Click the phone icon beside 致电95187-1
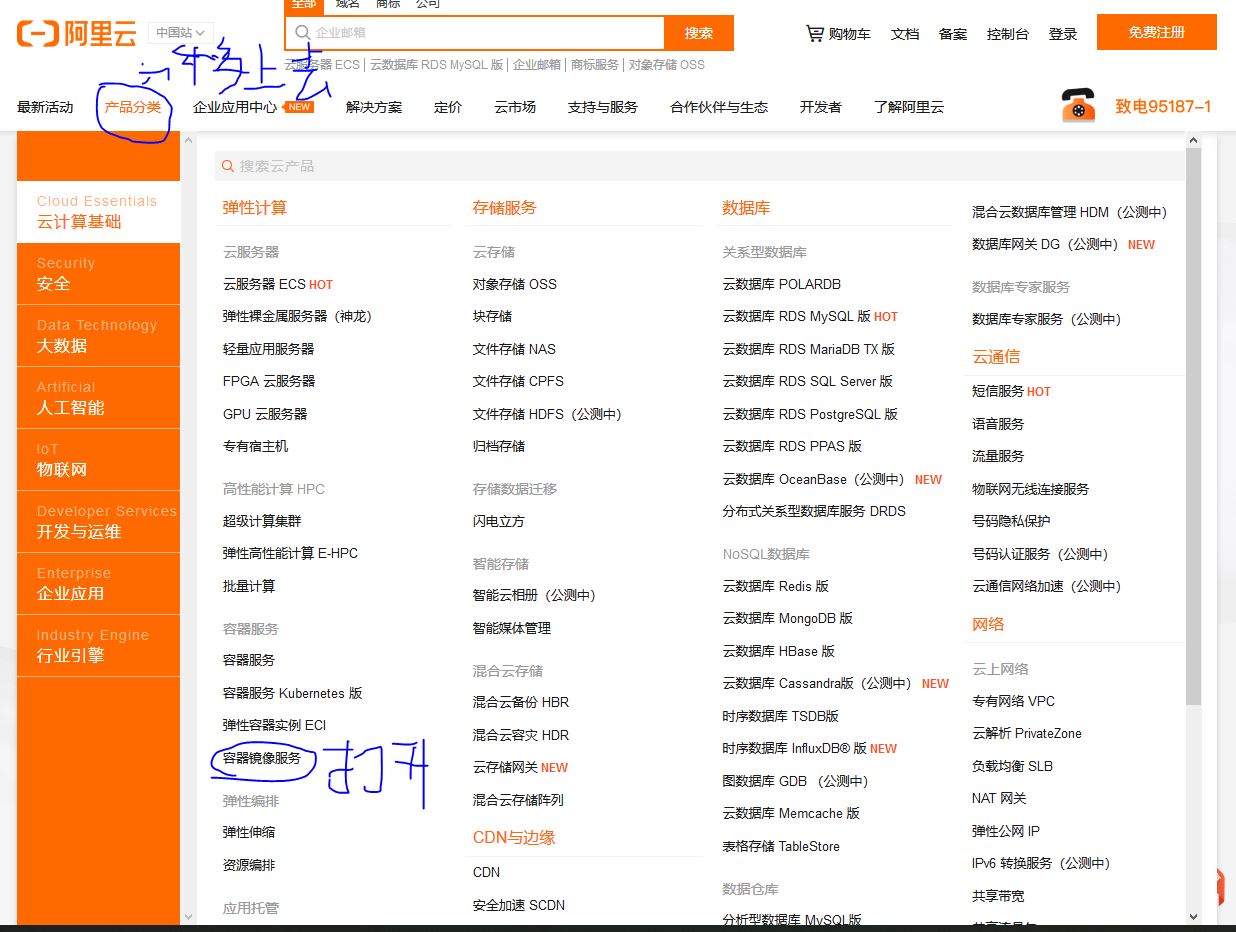The width and height of the screenshot is (1236, 932). [x=1078, y=106]
